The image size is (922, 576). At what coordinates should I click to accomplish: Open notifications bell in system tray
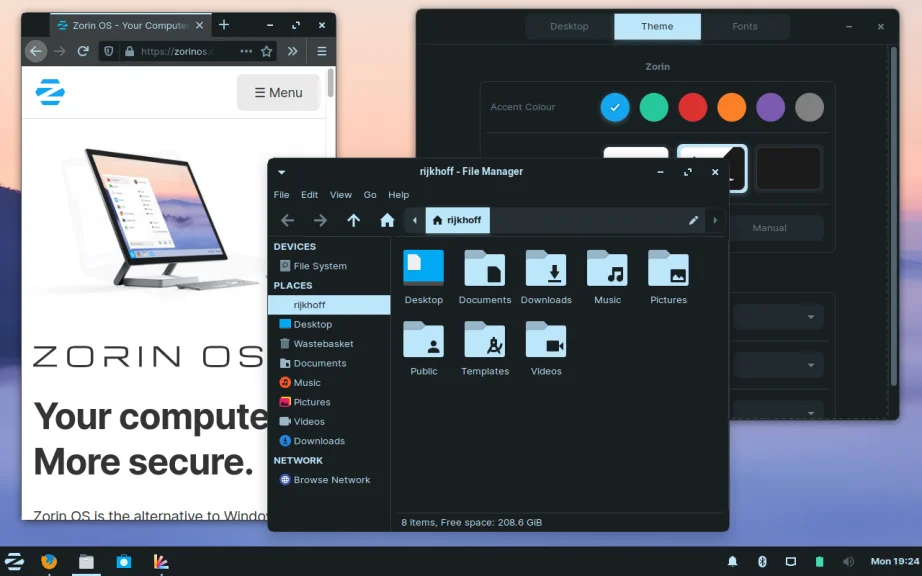tap(733, 561)
